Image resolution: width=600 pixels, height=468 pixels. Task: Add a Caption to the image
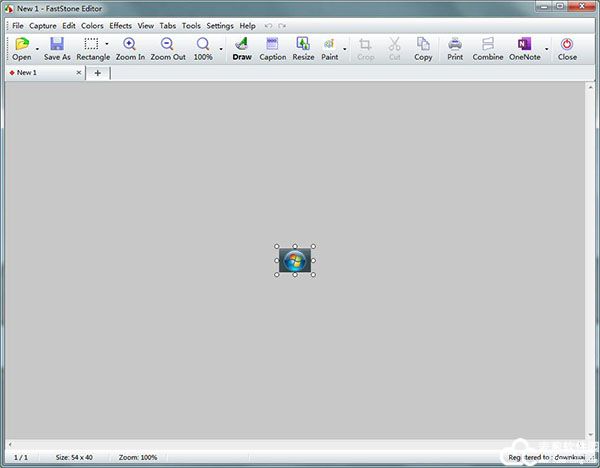pos(272,45)
